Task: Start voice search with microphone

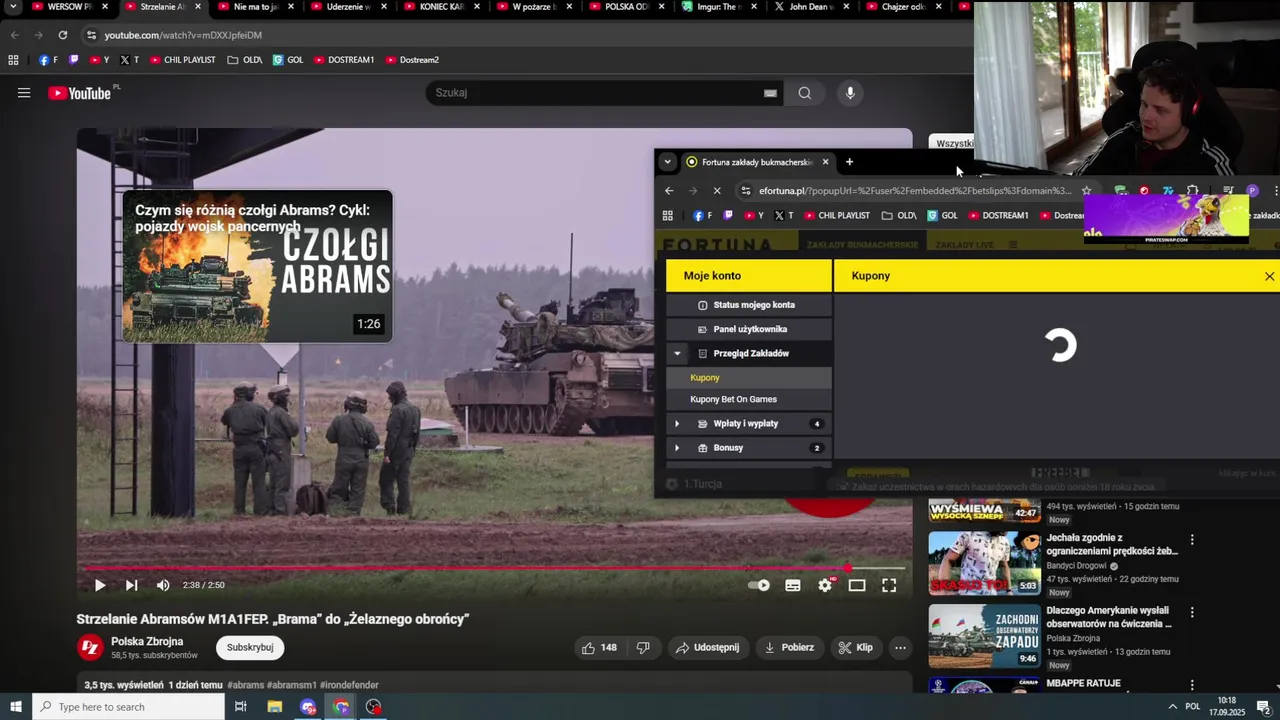Action: point(850,93)
